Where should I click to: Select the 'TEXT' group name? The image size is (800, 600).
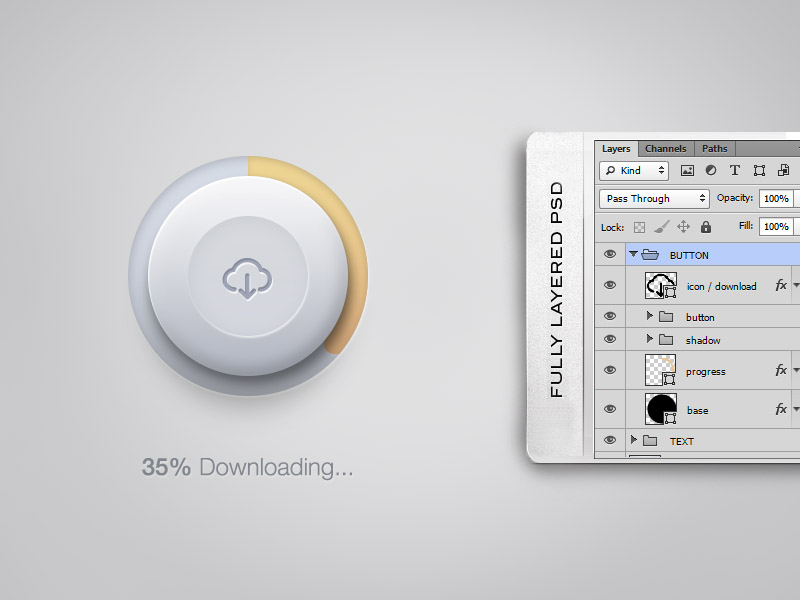(682, 441)
